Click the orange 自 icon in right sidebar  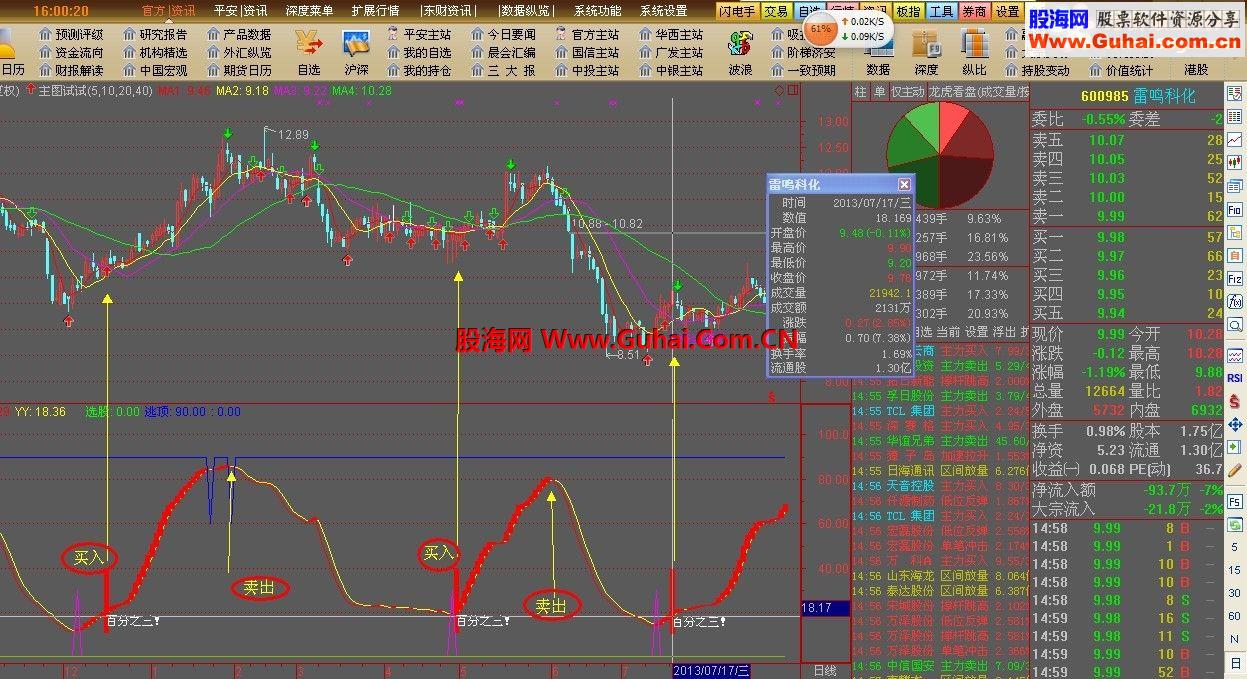tap(1233, 255)
